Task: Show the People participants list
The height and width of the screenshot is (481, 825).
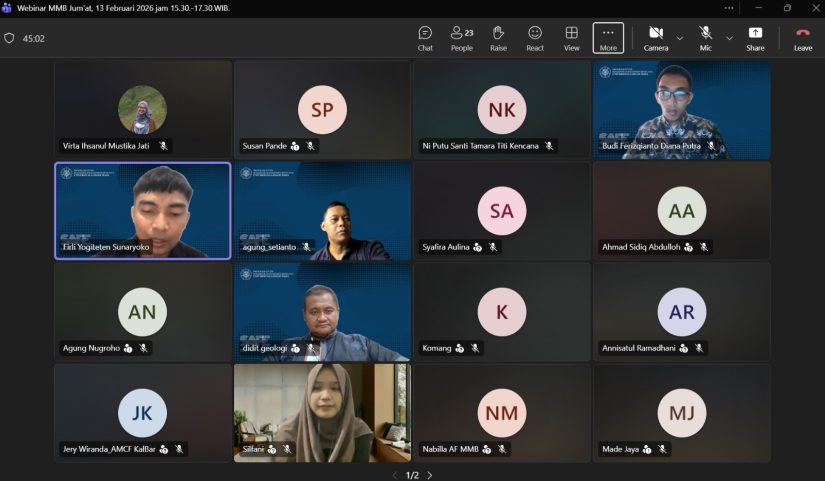Action: [x=461, y=38]
